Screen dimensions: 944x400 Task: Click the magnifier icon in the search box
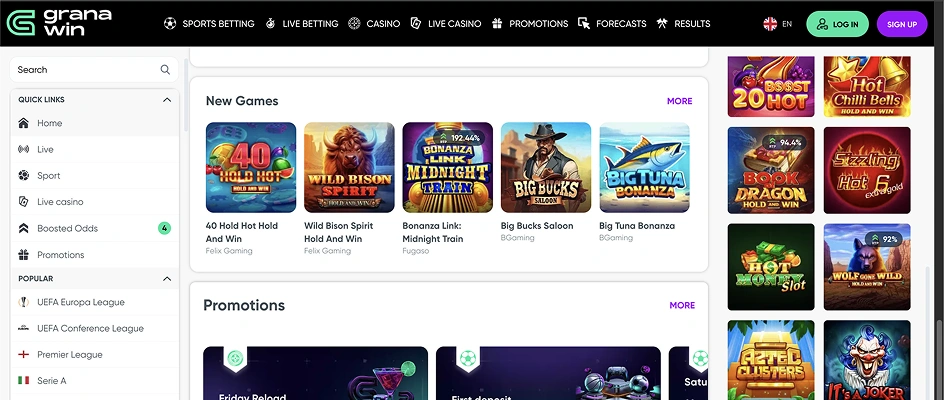pos(165,70)
